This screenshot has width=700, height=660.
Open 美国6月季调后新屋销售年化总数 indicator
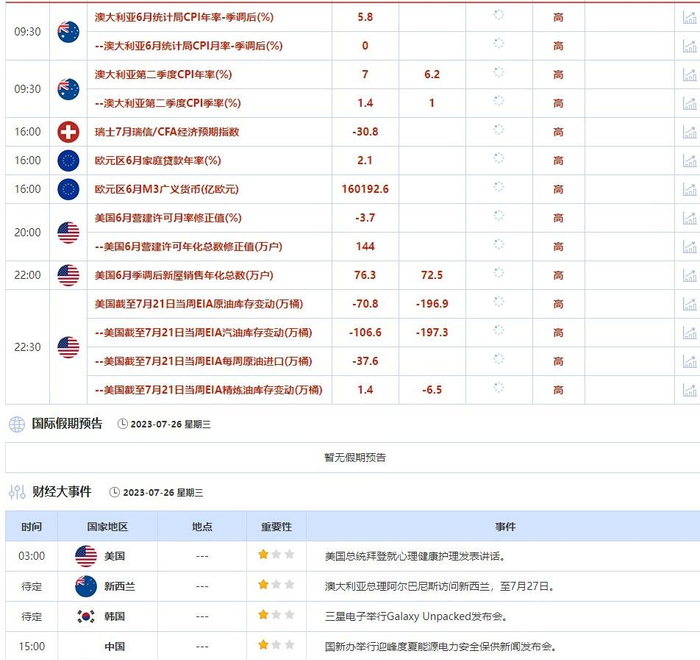click(x=183, y=275)
